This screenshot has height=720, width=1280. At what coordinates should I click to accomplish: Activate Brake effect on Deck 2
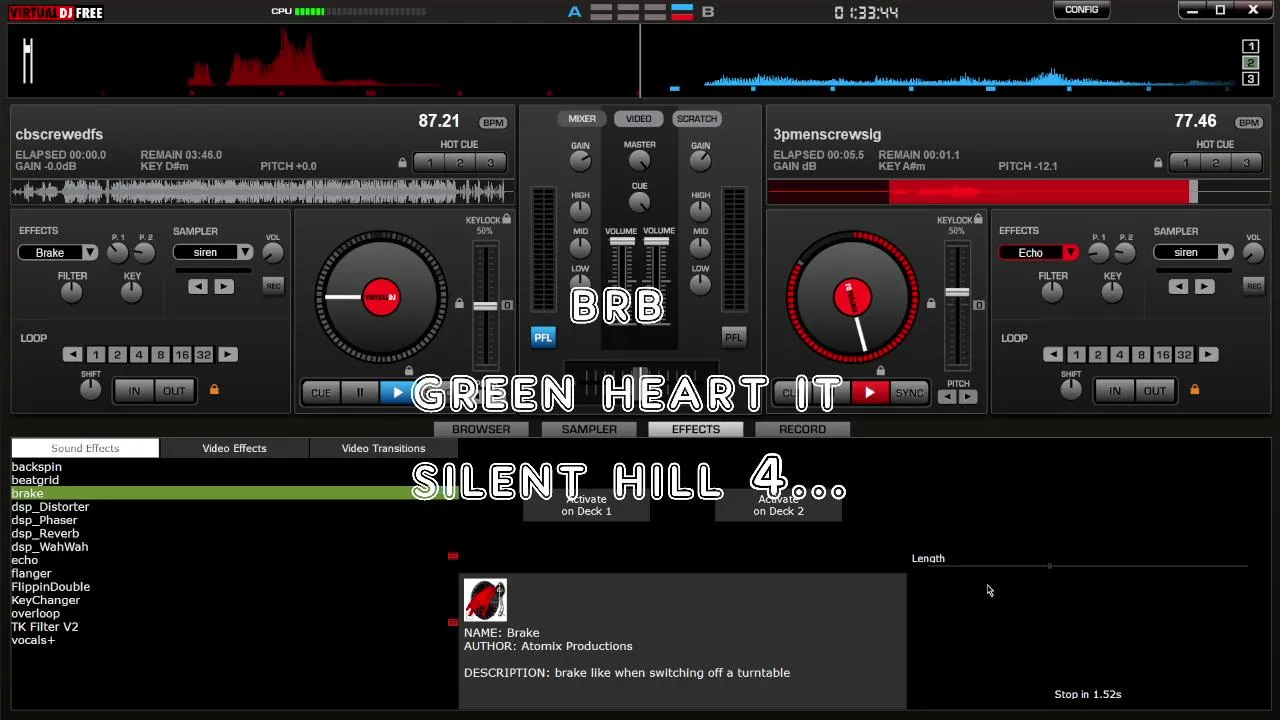pos(778,505)
